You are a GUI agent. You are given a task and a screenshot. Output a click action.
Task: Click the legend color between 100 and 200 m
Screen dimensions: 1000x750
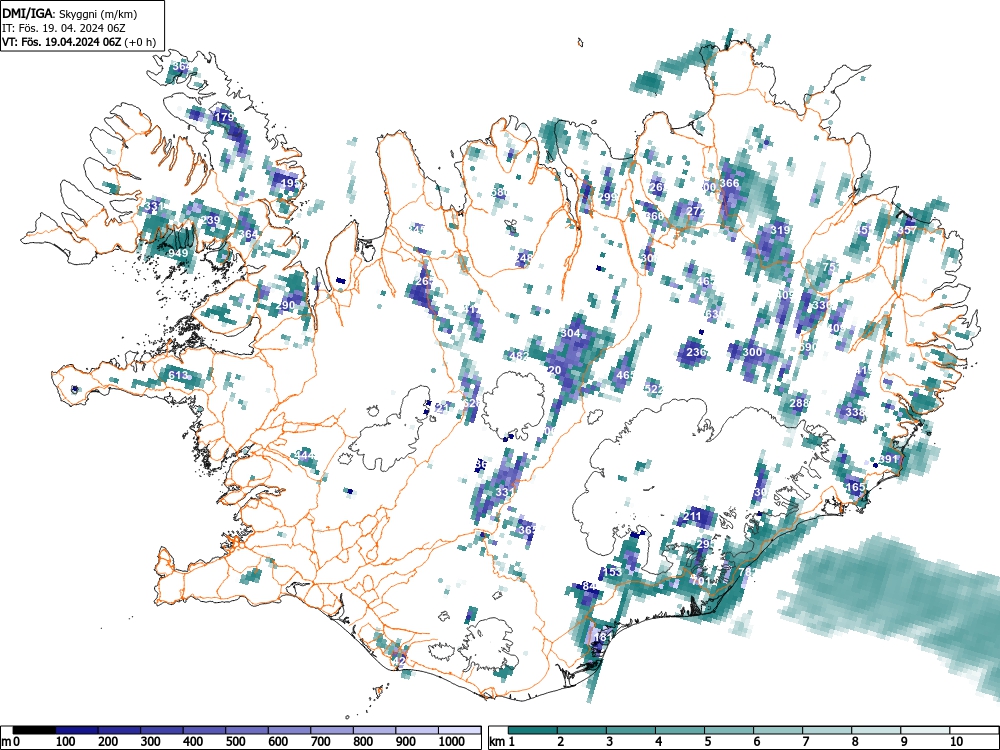click(x=77, y=730)
